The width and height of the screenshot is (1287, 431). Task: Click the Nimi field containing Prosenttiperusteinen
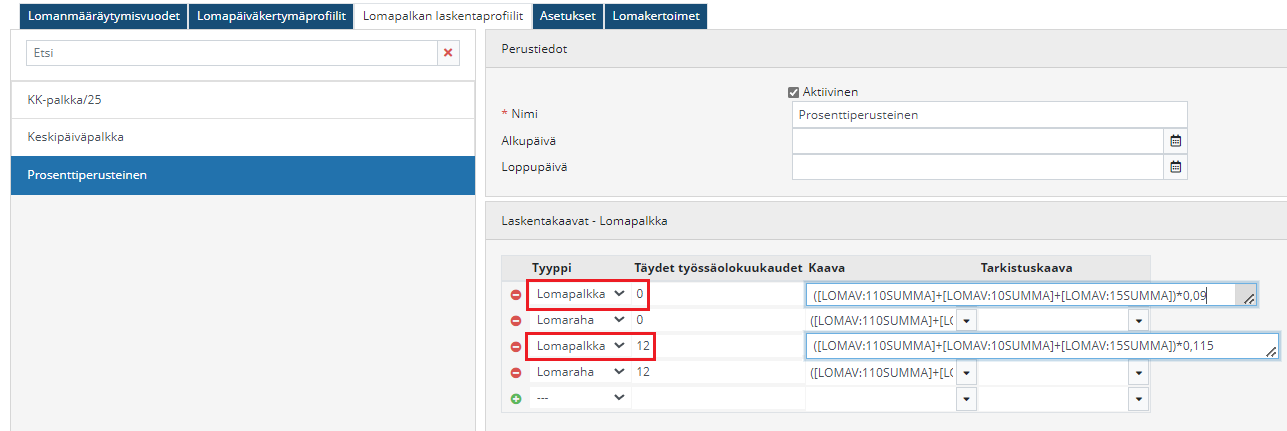pyautogui.click(x=988, y=115)
